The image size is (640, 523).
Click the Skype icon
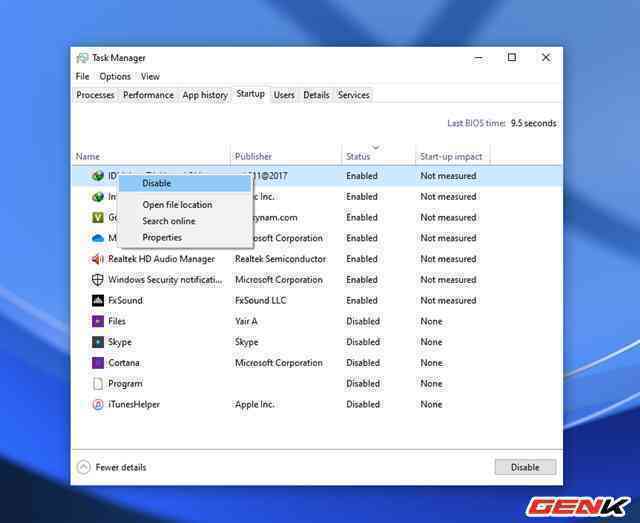coord(98,342)
